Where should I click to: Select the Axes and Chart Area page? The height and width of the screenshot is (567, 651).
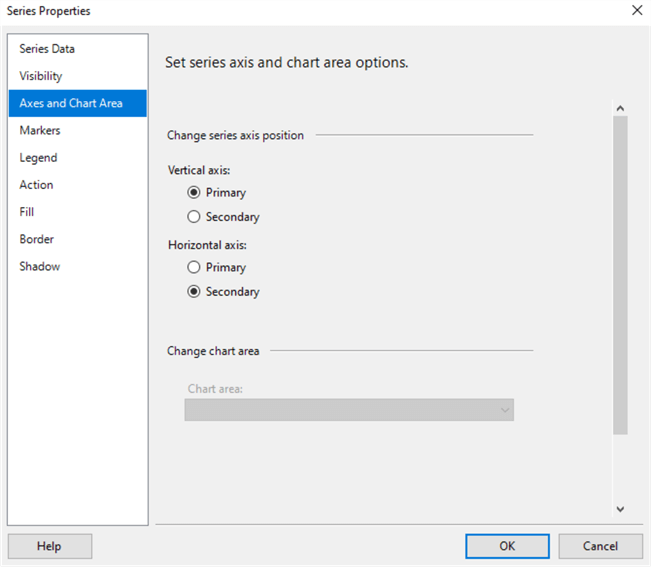click(71, 103)
